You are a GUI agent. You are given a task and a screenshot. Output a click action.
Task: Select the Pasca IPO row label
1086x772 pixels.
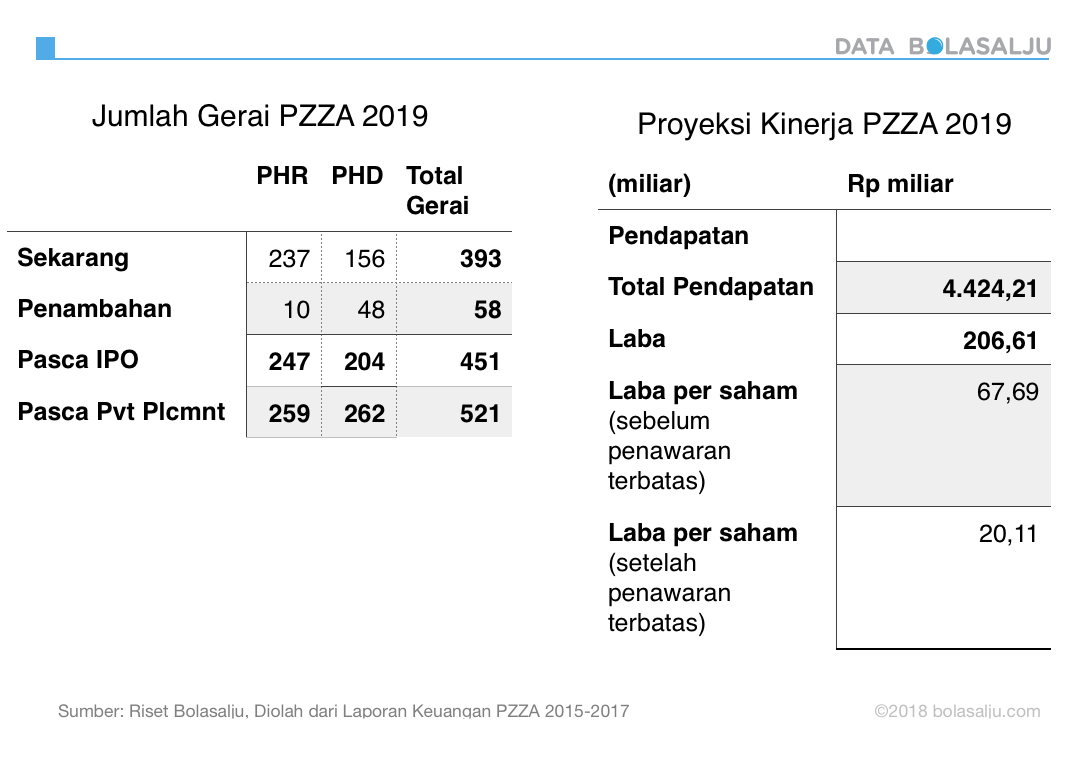78,360
